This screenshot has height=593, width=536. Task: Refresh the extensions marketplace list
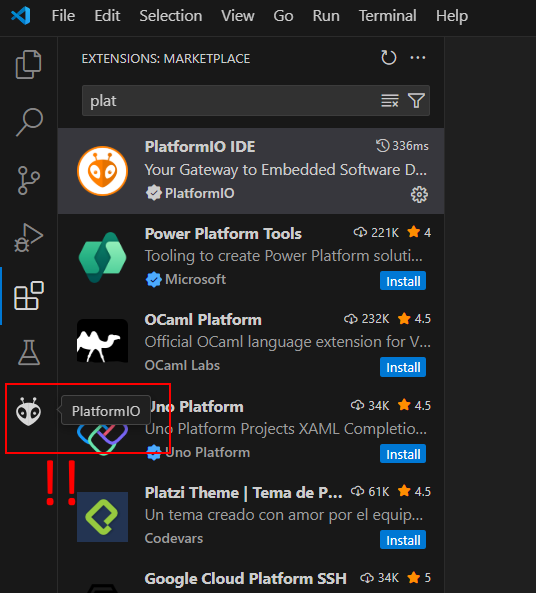click(388, 58)
